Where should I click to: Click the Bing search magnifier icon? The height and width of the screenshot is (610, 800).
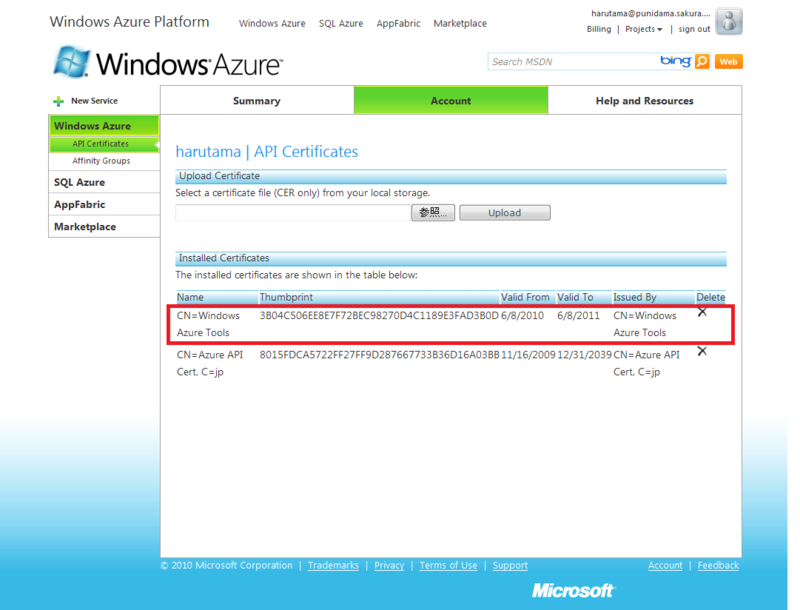[702, 62]
